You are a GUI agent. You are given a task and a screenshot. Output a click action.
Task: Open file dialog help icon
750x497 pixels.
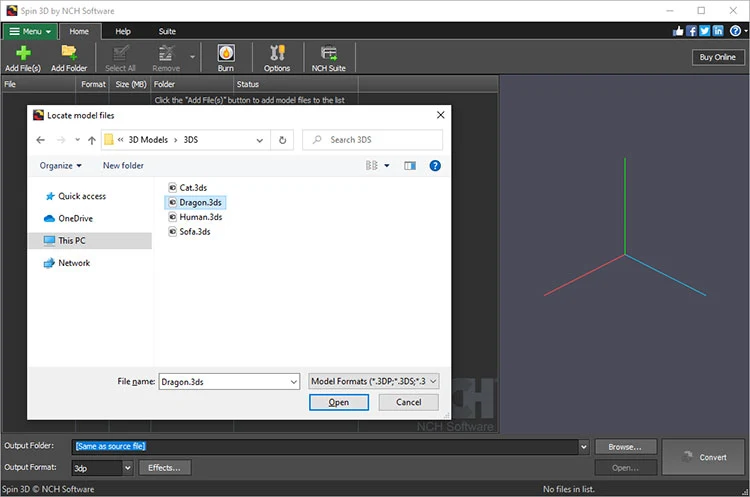tap(435, 166)
